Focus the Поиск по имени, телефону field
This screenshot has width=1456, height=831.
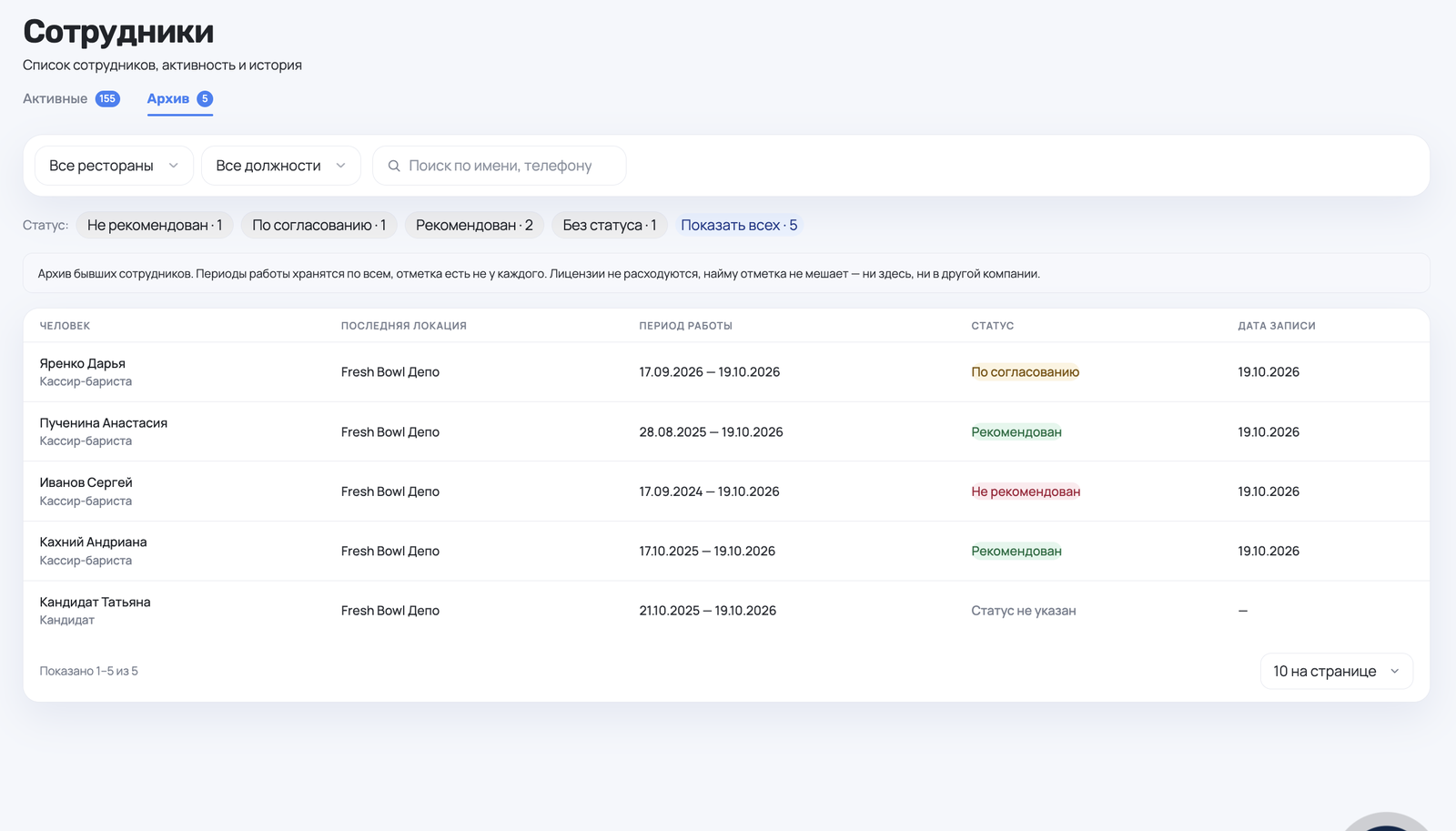pos(500,166)
